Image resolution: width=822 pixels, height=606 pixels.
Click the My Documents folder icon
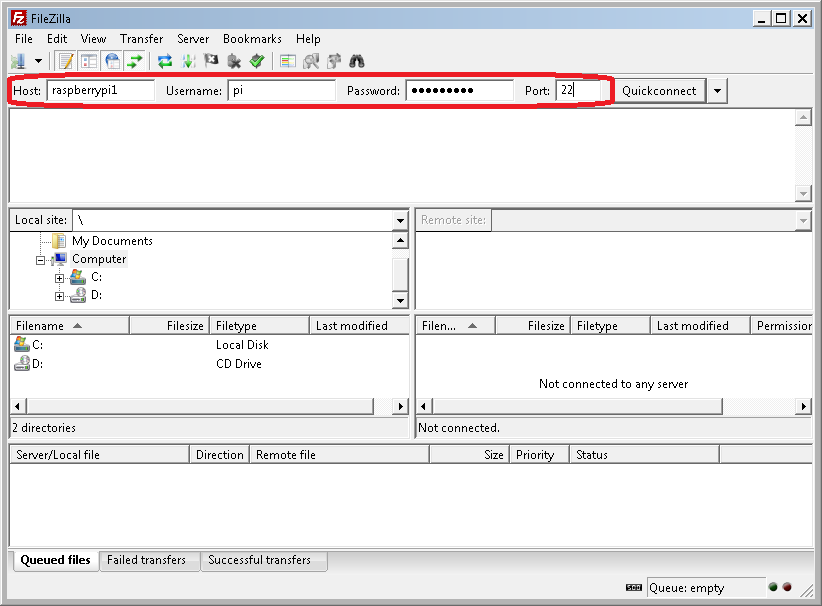[x=59, y=241]
